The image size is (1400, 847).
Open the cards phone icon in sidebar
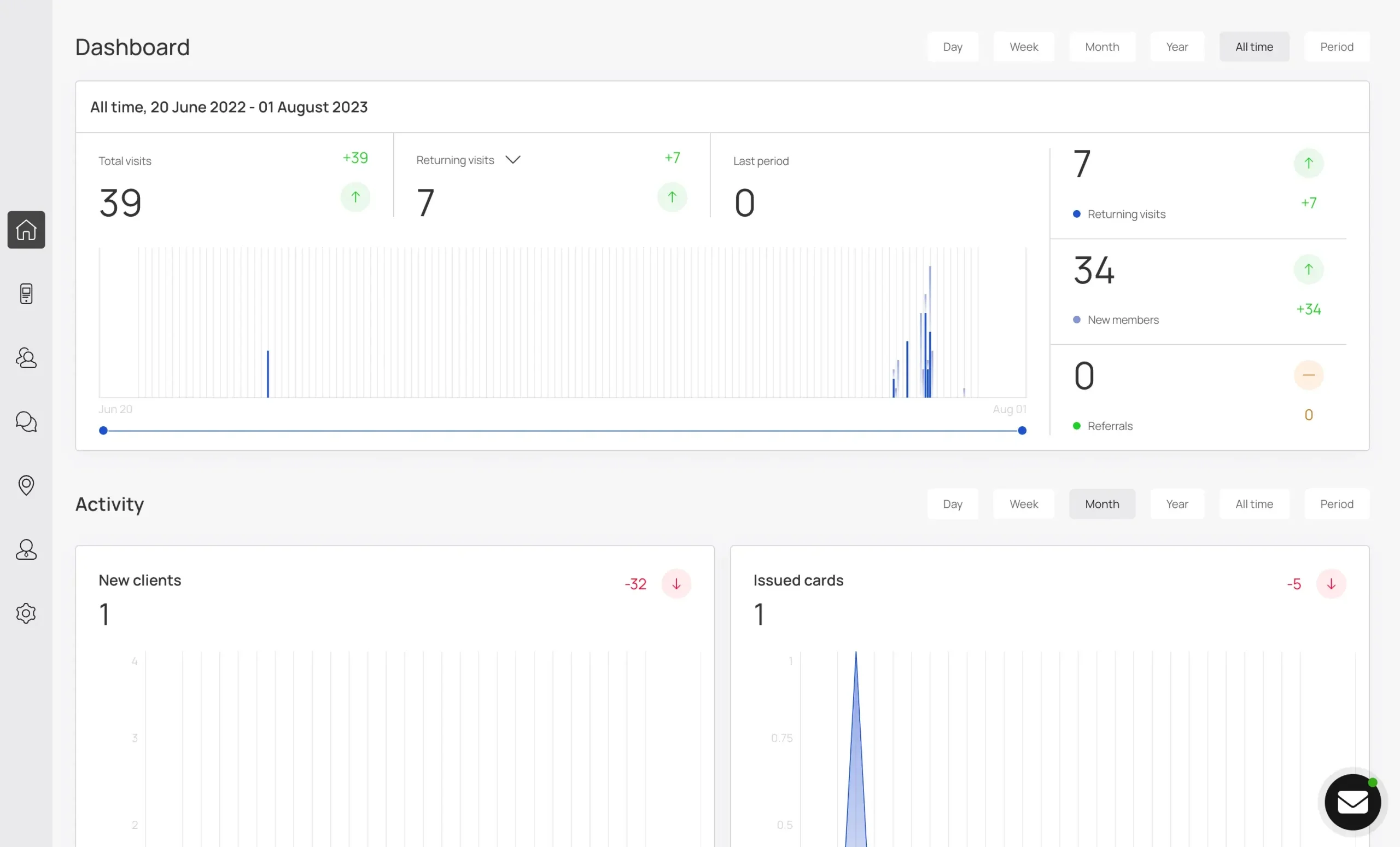point(26,294)
